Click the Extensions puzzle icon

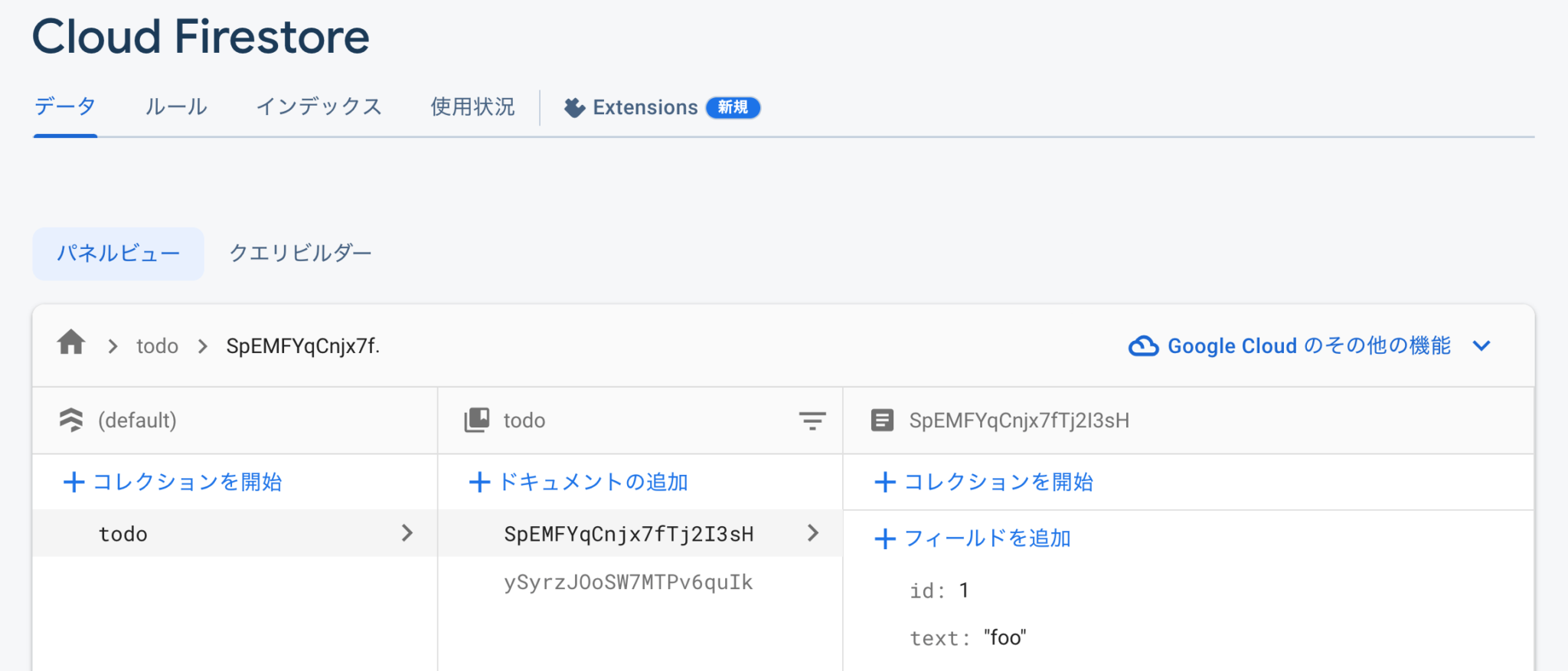[573, 107]
